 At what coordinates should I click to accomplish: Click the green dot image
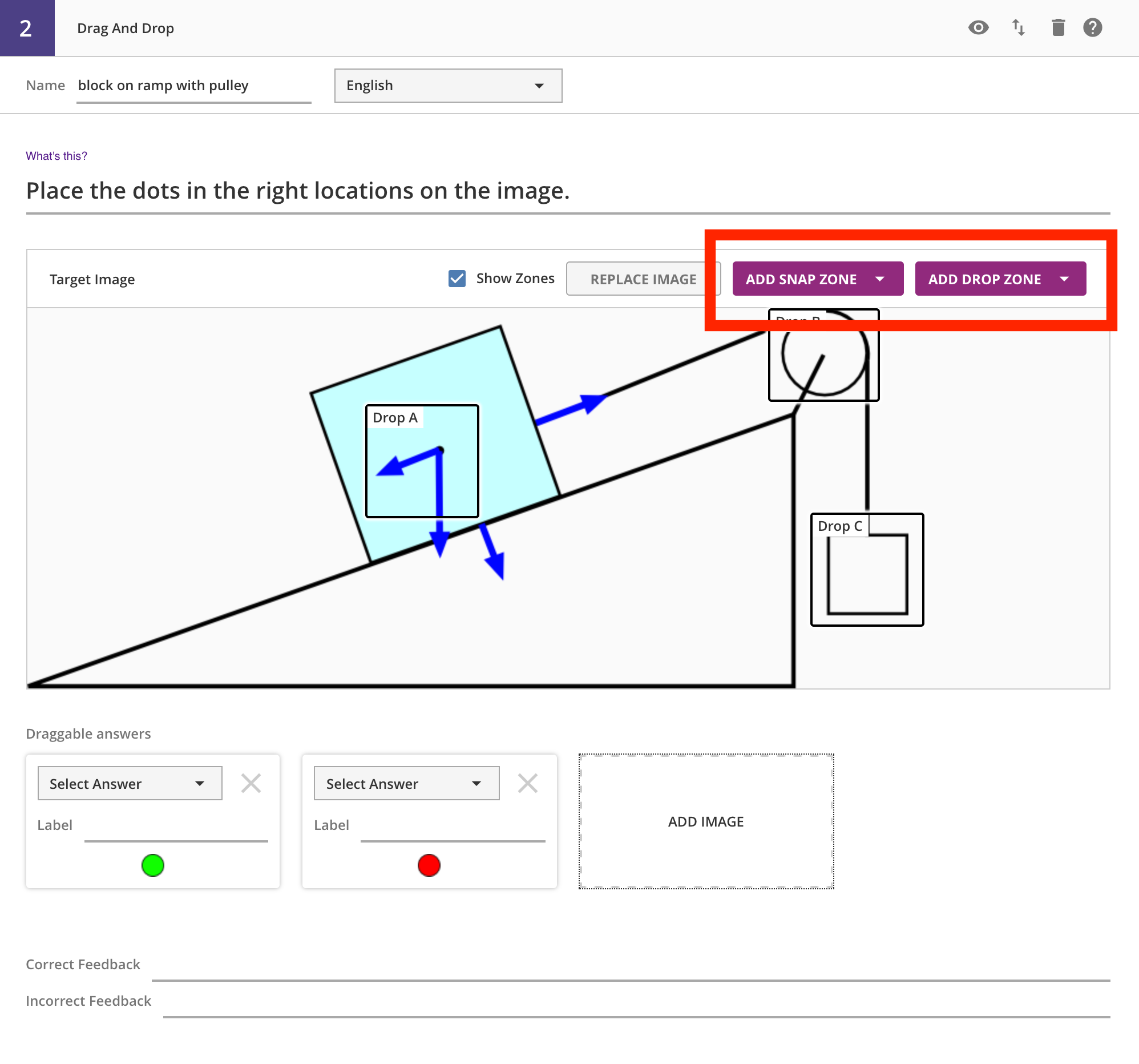(152, 865)
